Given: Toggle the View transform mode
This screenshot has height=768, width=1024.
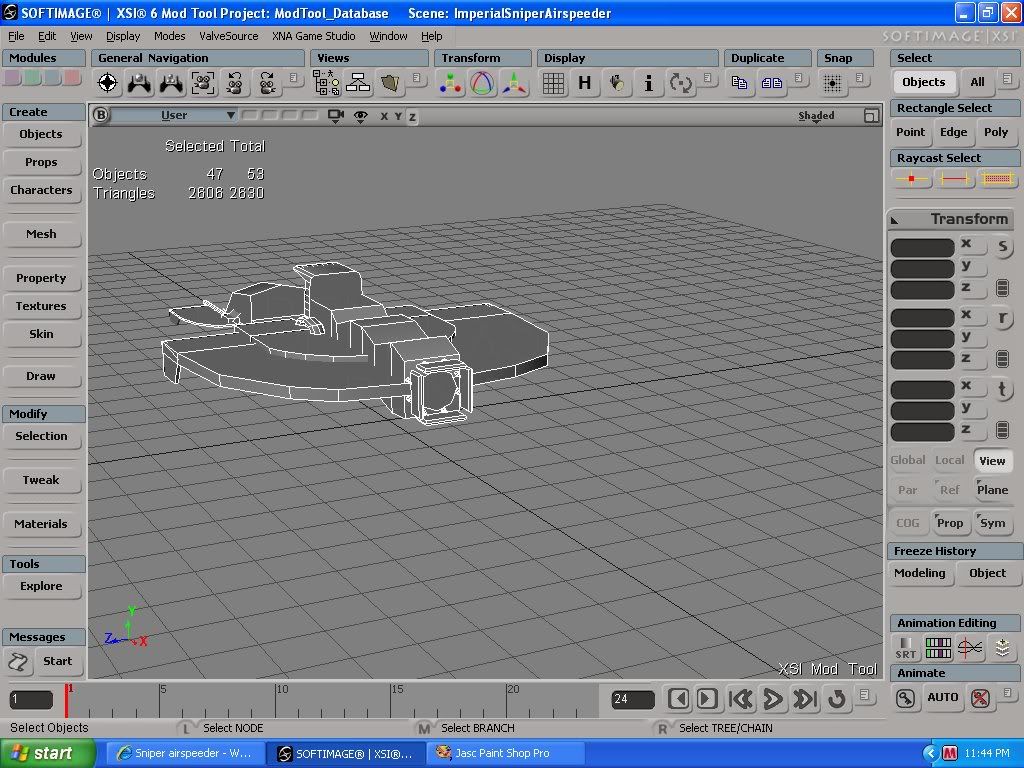Looking at the screenshot, I should (992, 460).
